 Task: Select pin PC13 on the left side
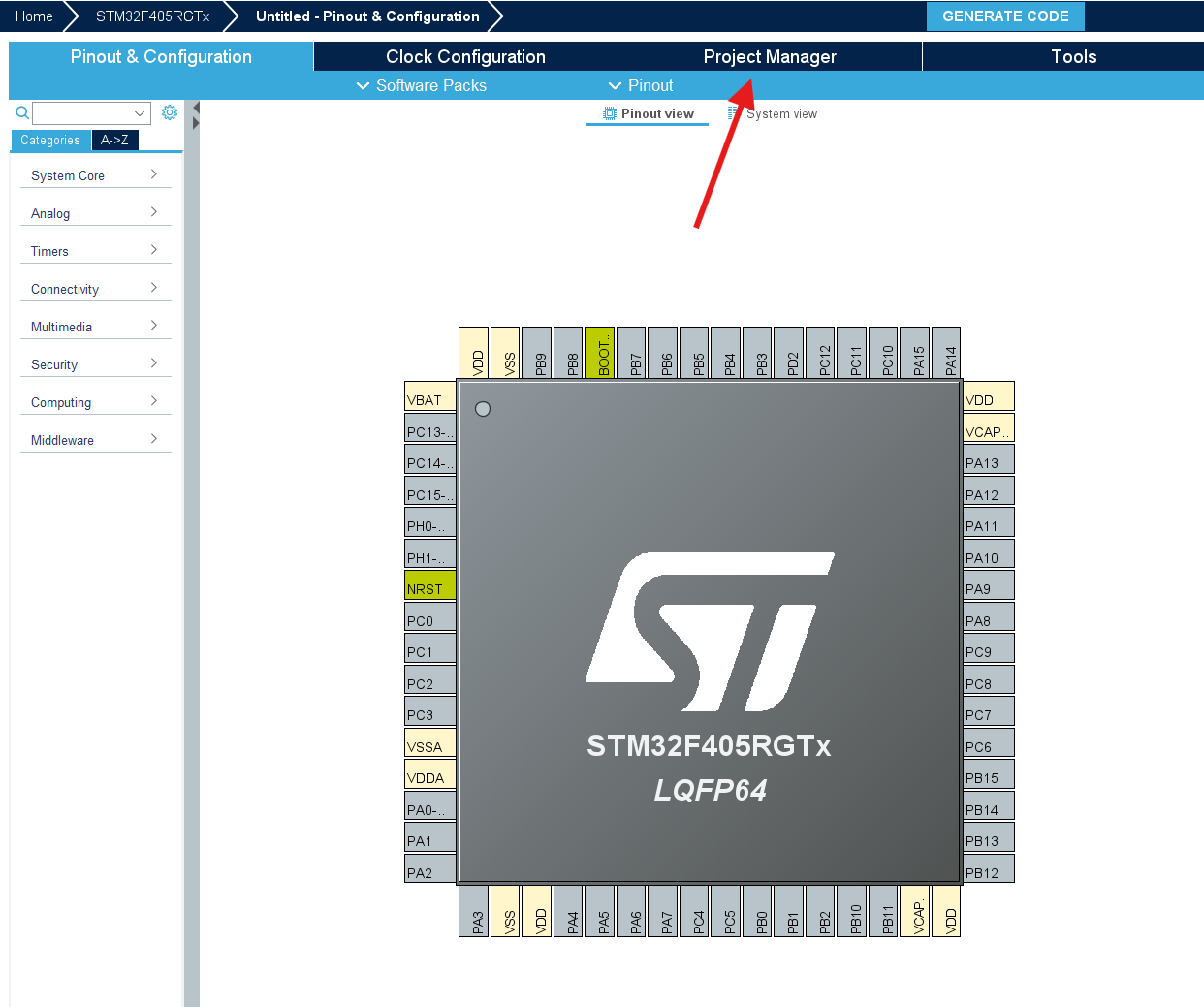point(430,428)
